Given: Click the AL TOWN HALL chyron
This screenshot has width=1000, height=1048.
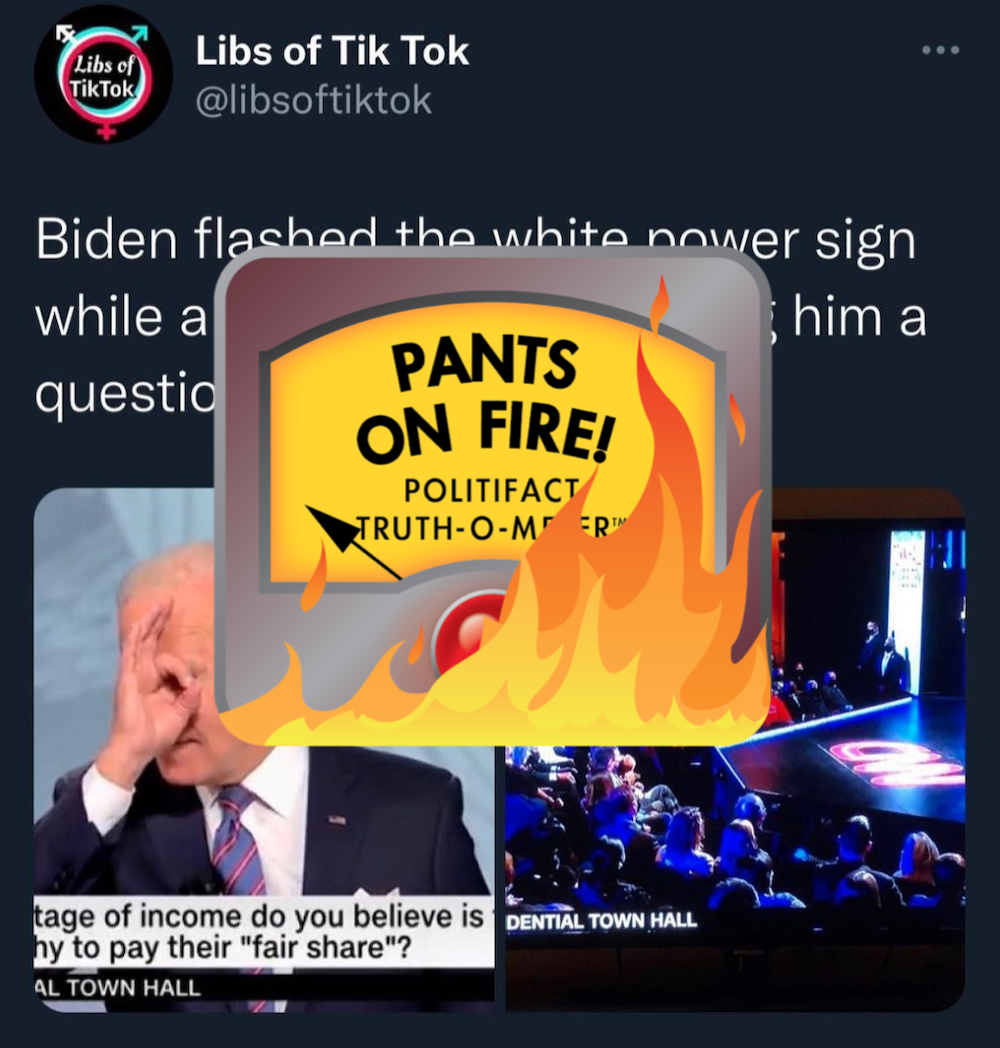Looking at the screenshot, I should pos(118,987).
